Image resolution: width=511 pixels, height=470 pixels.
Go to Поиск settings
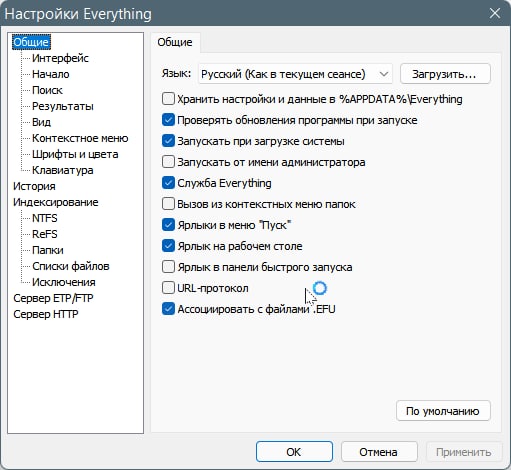(x=47, y=90)
